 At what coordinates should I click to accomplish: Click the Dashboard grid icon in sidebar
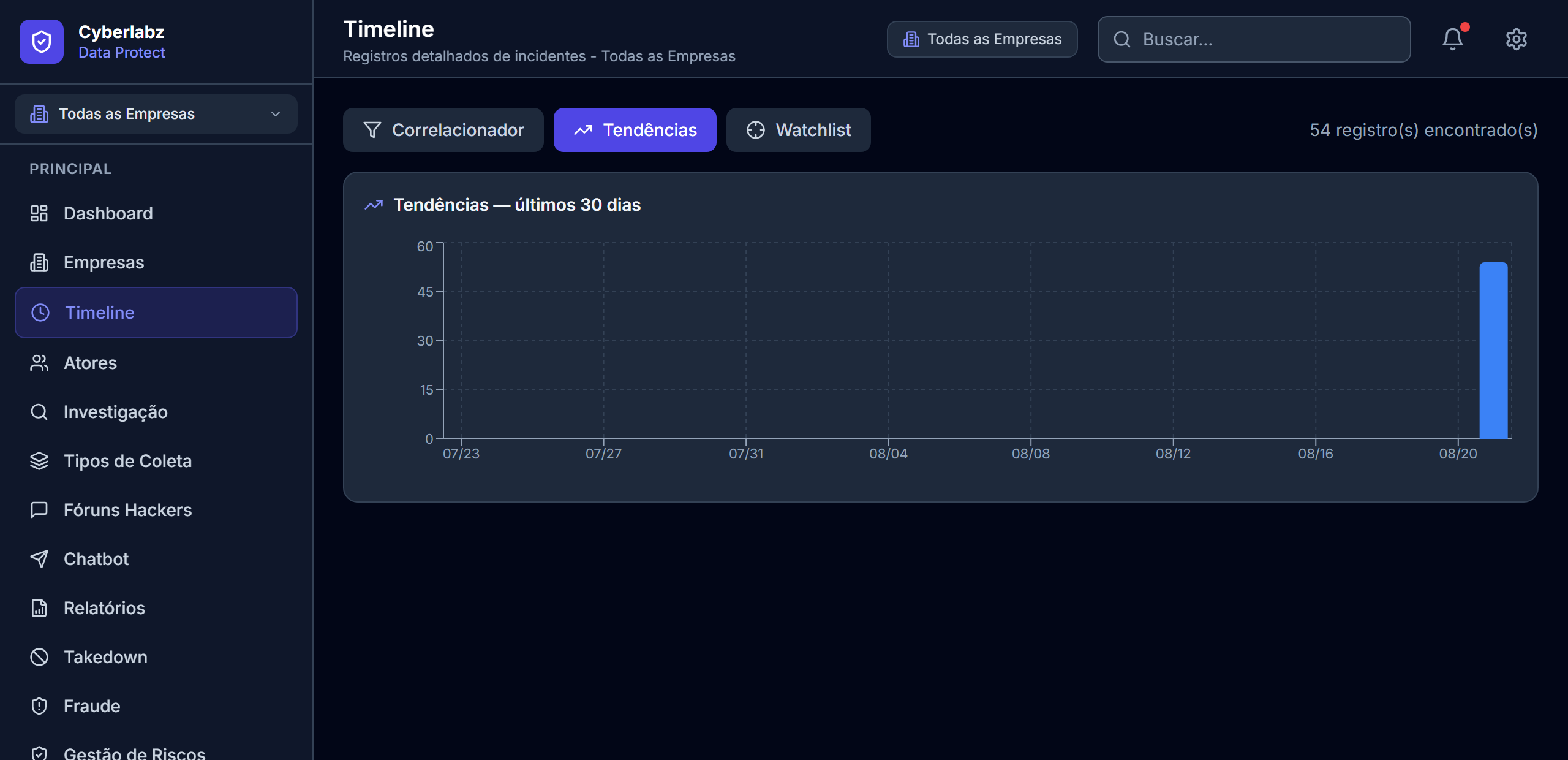click(x=39, y=213)
